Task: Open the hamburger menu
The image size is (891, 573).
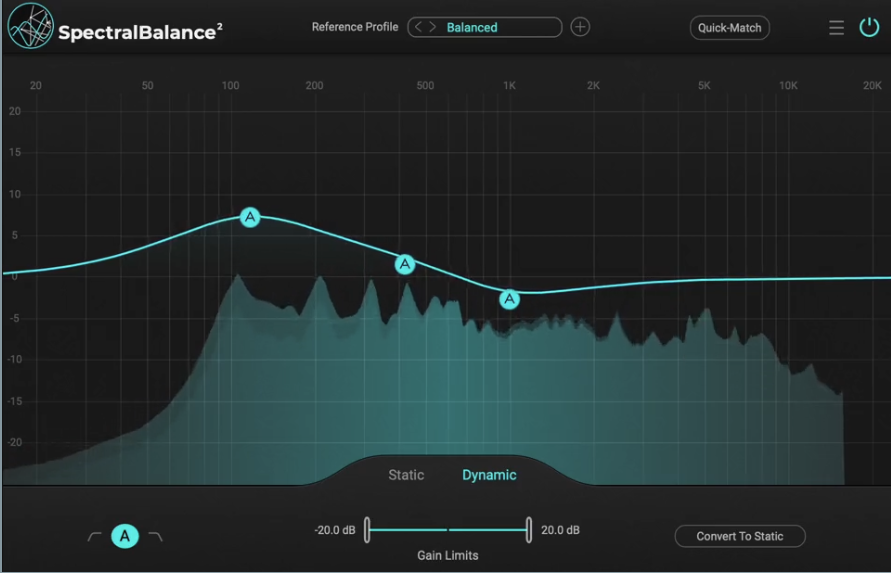Action: 836,28
